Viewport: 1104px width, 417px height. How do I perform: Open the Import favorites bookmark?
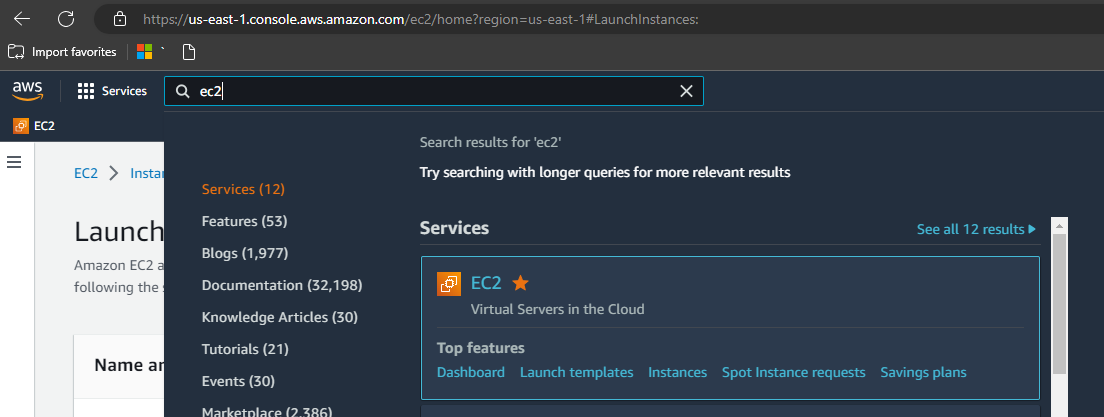(x=62, y=52)
